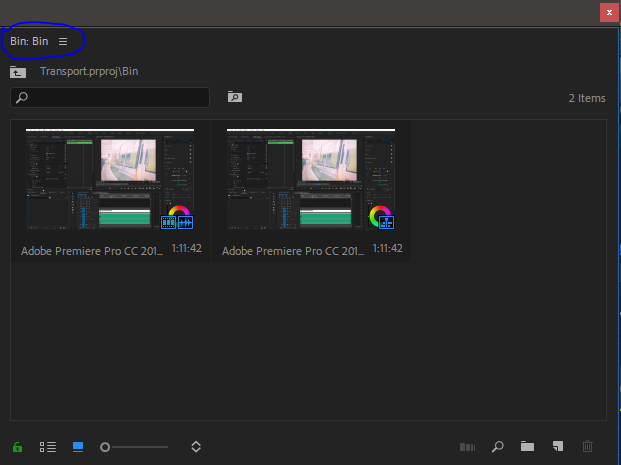
Task: Click the Transport.prproj\Bin path text
Action: coord(89,71)
